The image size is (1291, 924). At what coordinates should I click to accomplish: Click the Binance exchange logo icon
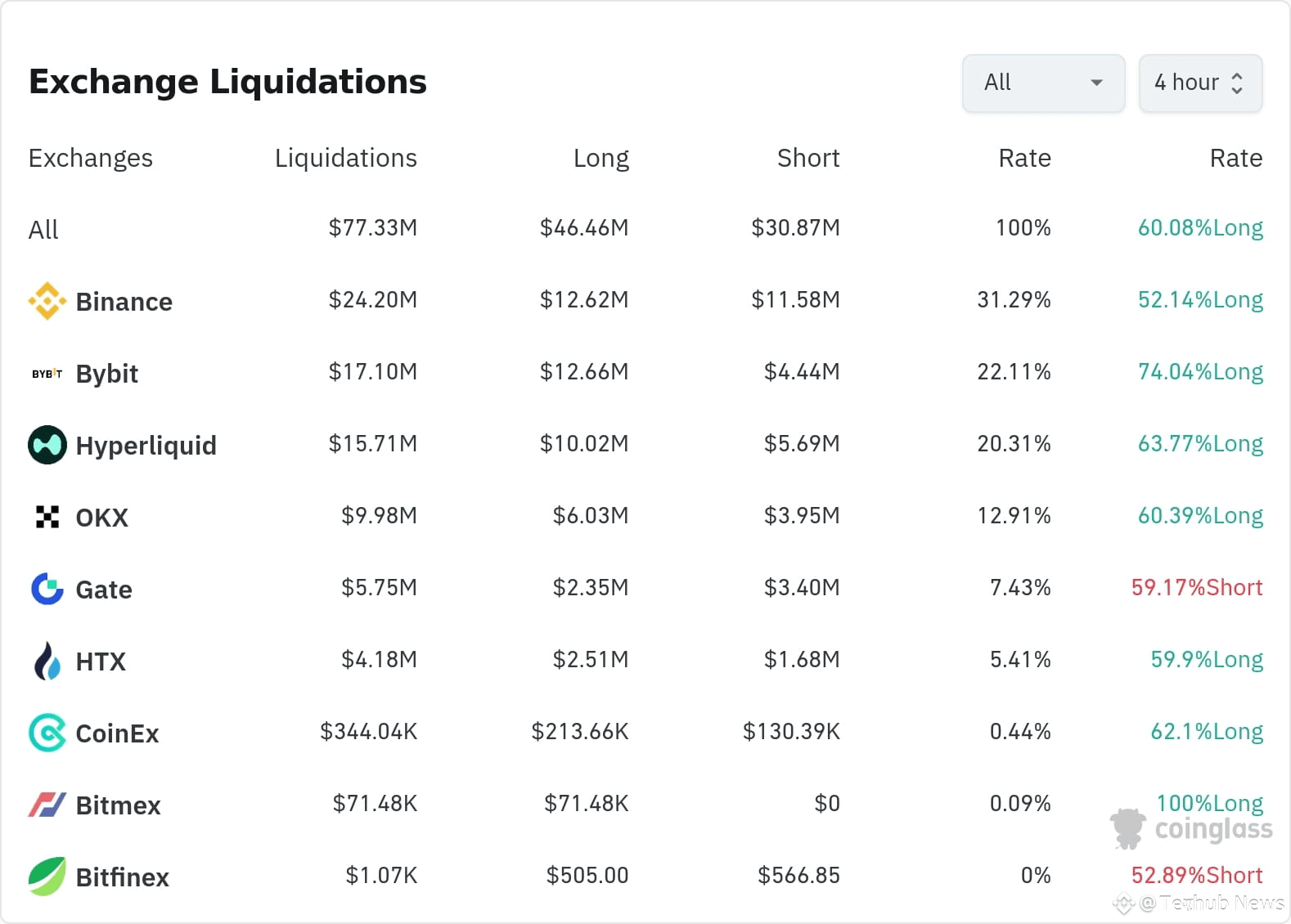tap(47, 301)
